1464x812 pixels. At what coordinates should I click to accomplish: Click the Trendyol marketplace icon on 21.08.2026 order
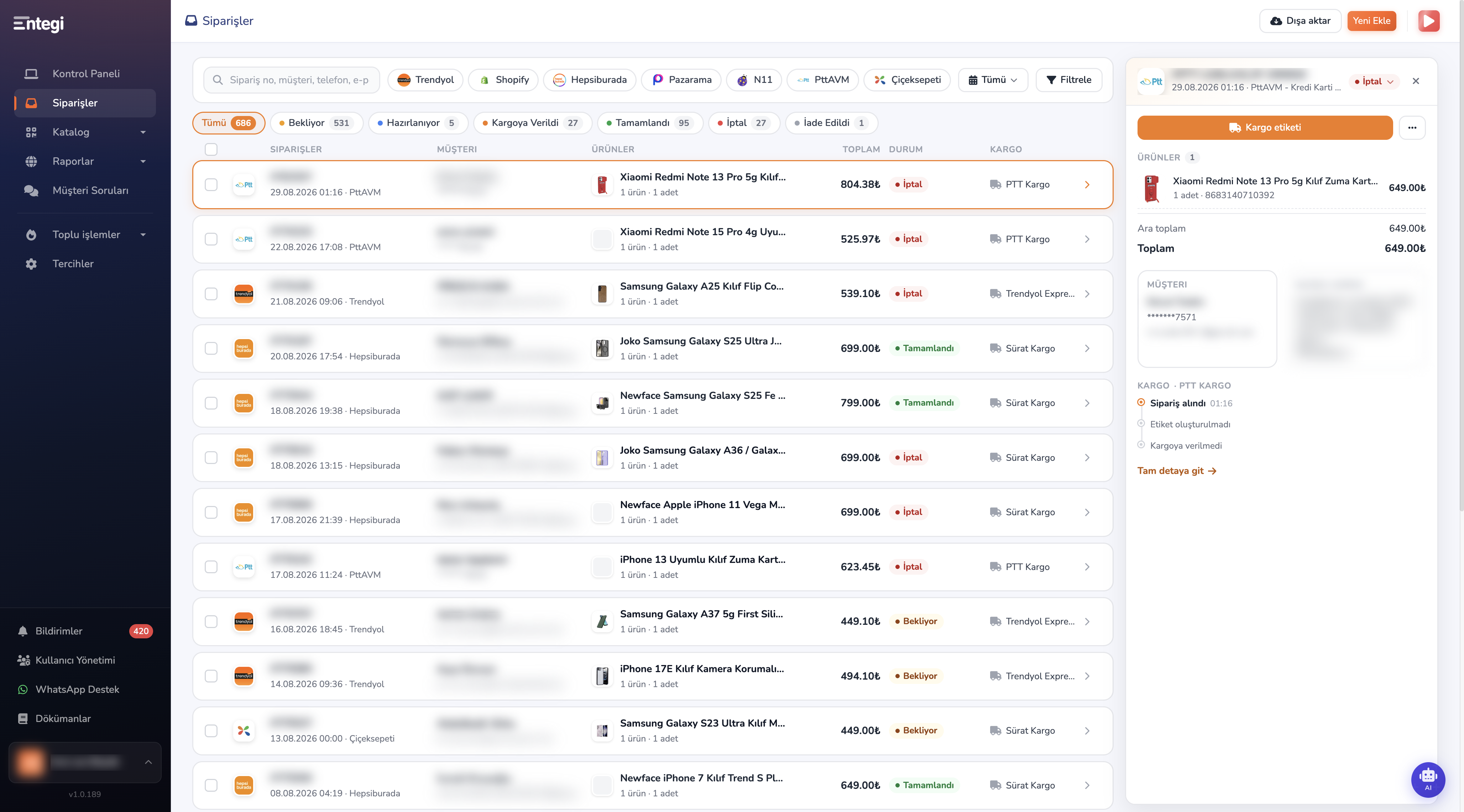click(244, 294)
